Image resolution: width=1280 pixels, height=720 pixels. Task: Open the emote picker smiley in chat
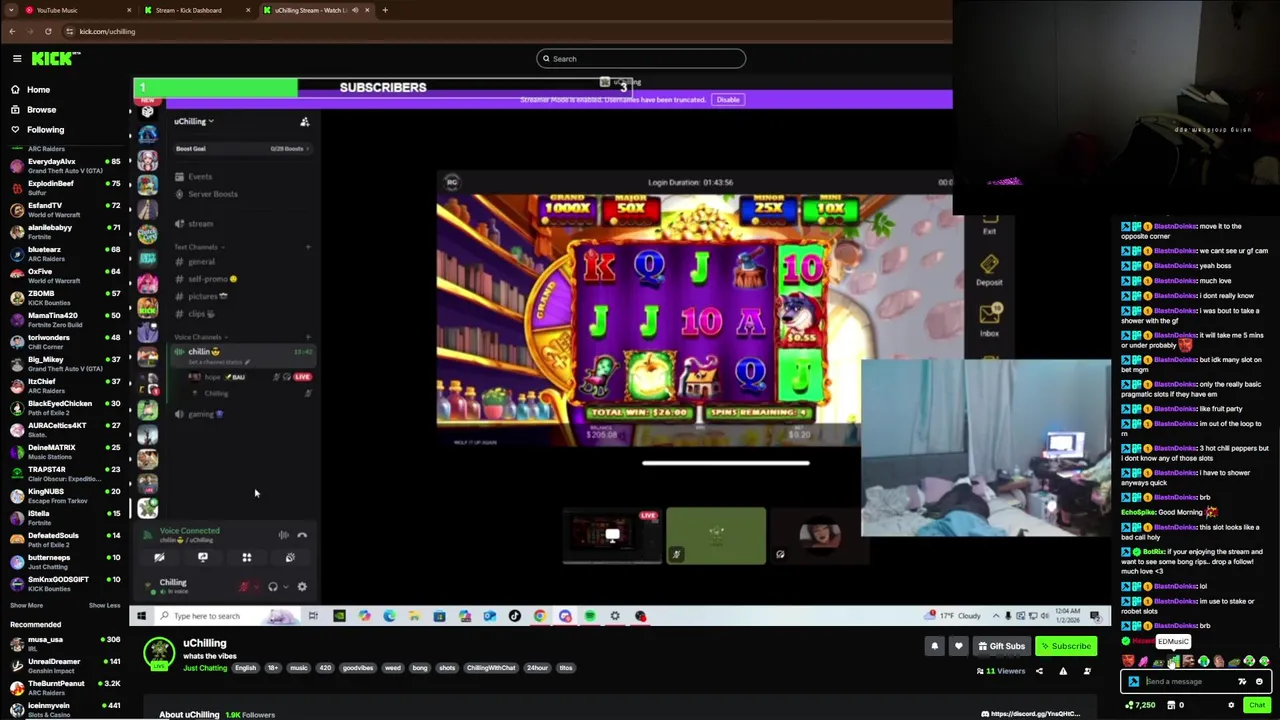[x=1259, y=682]
